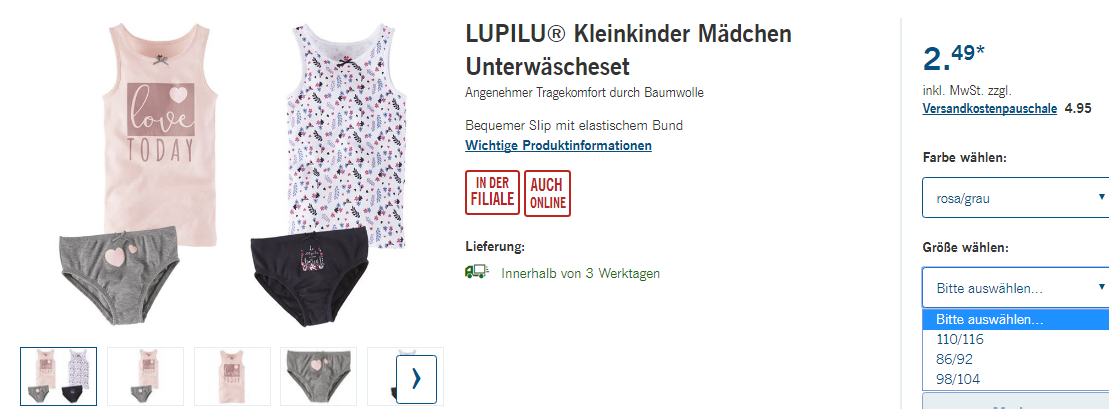The image size is (1109, 409).
Task: Click the green delivery truck icon
Action: (477, 272)
